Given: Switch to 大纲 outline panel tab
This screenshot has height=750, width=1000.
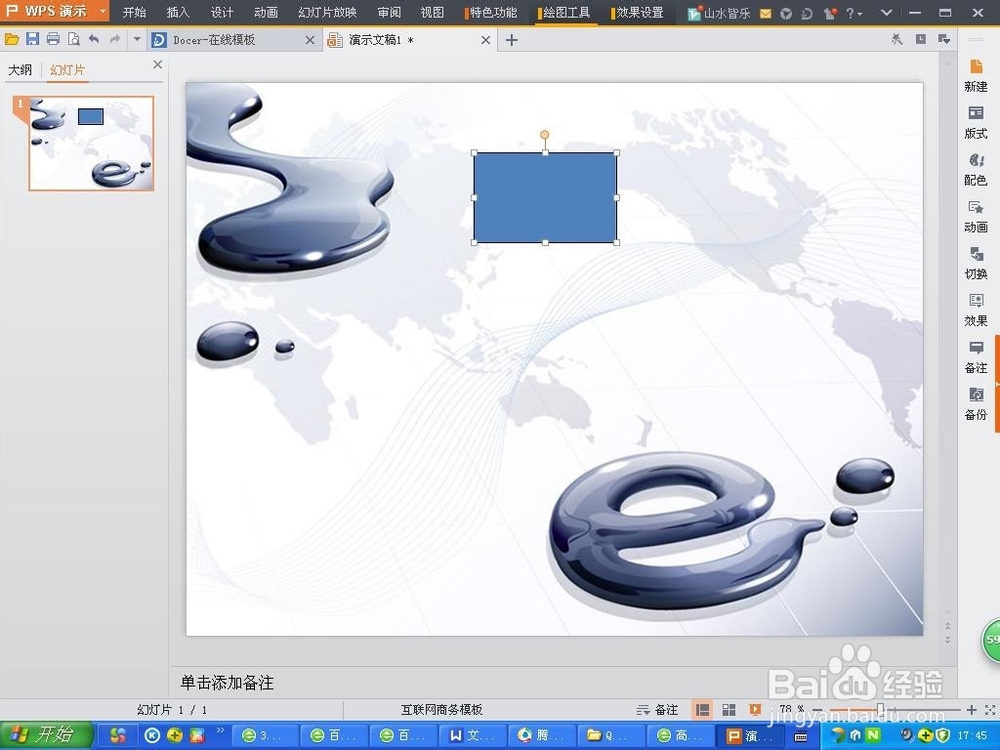Looking at the screenshot, I should 20,70.
